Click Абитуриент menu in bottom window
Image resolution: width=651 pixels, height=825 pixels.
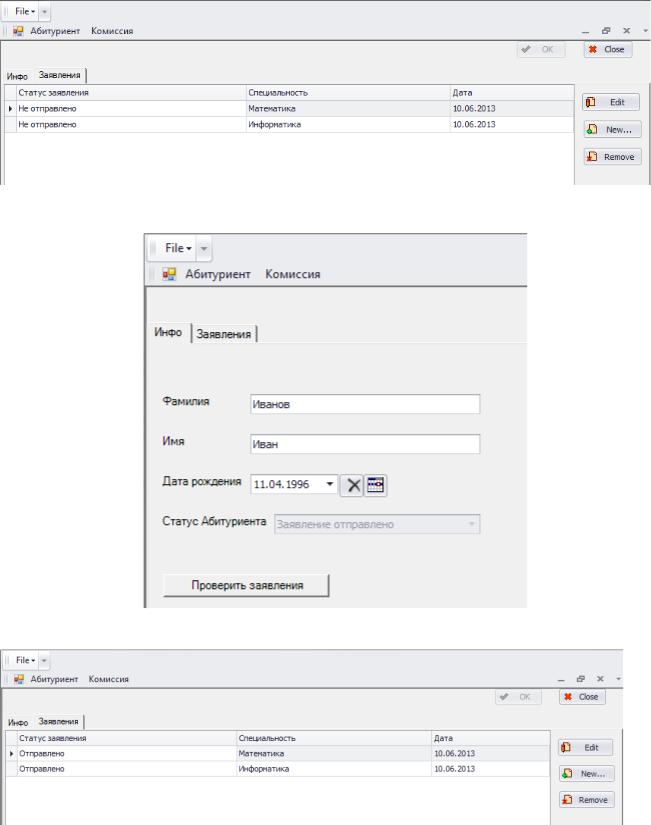(54, 679)
